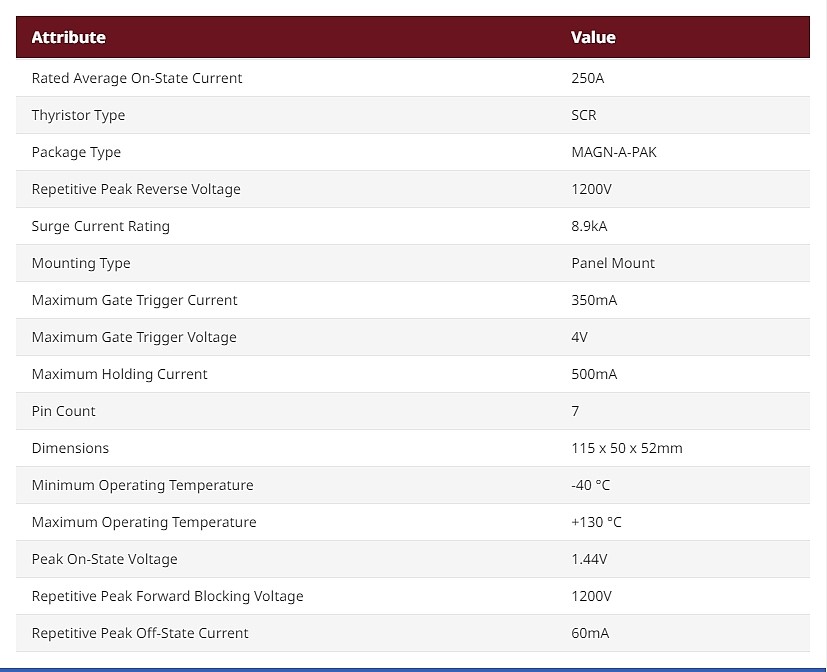827x672 pixels.
Task: Click the Maximum Operating Temperature label
Action: tap(144, 522)
